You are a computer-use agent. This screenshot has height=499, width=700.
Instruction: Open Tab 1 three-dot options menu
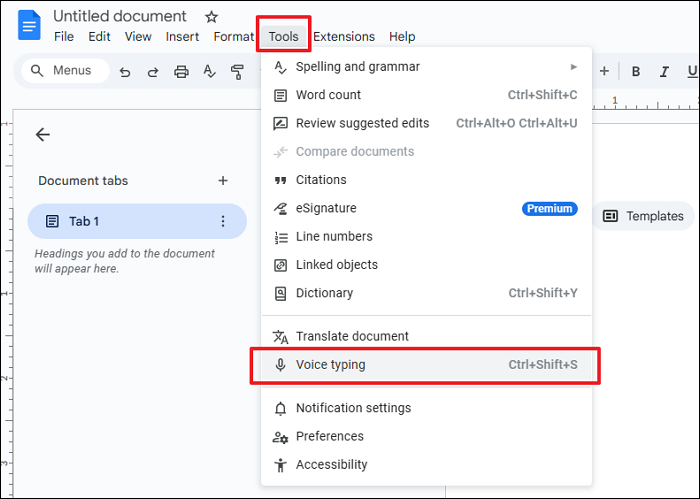(223, 221)
